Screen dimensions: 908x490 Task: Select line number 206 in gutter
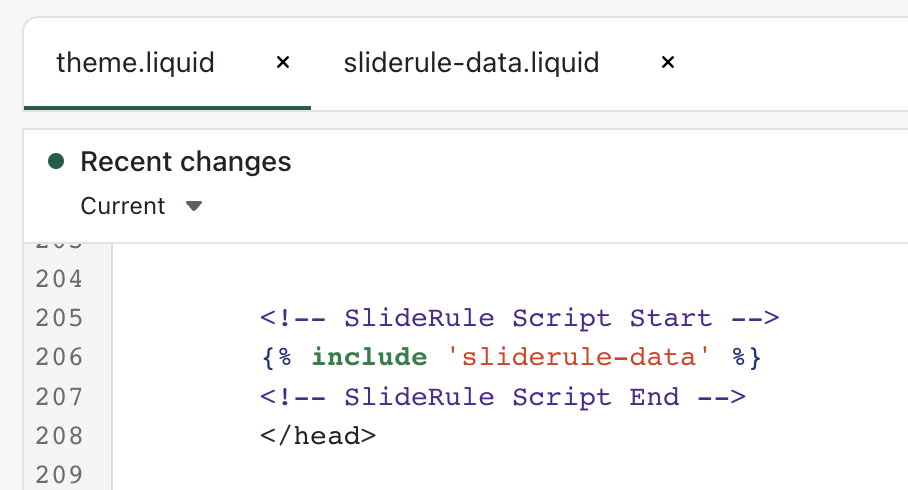tap(59, 357)
